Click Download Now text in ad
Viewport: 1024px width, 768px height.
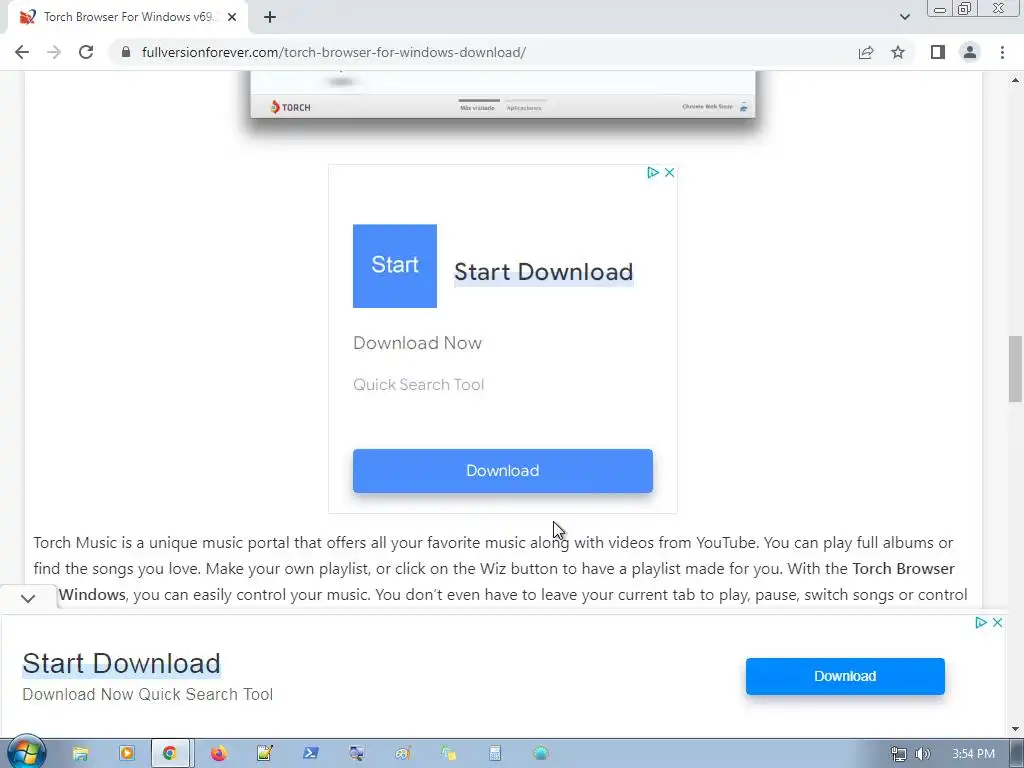point(417,343)
